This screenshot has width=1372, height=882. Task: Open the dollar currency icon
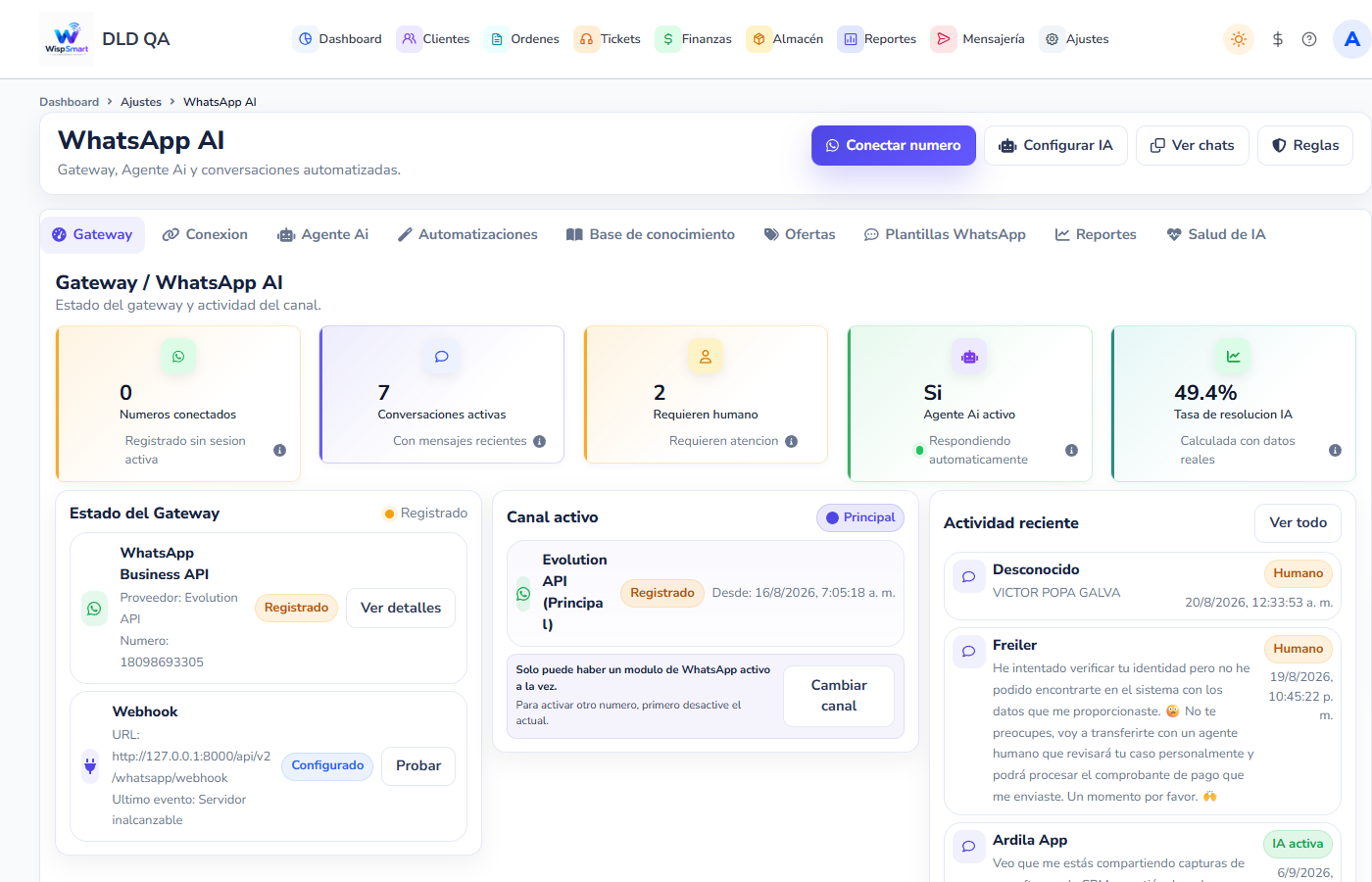click(1278, 39)
